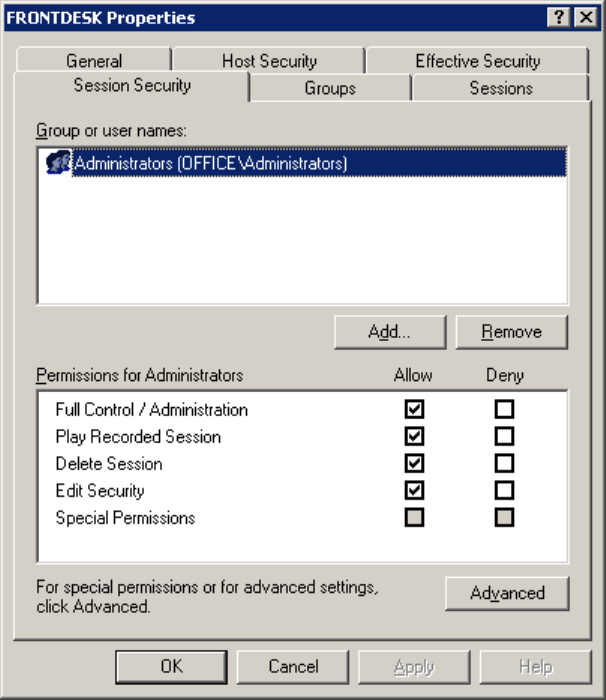Check Deny for Full Control / Administration
Image resolution: width=606 pixels, height=700 pixels.
[504, 409]
